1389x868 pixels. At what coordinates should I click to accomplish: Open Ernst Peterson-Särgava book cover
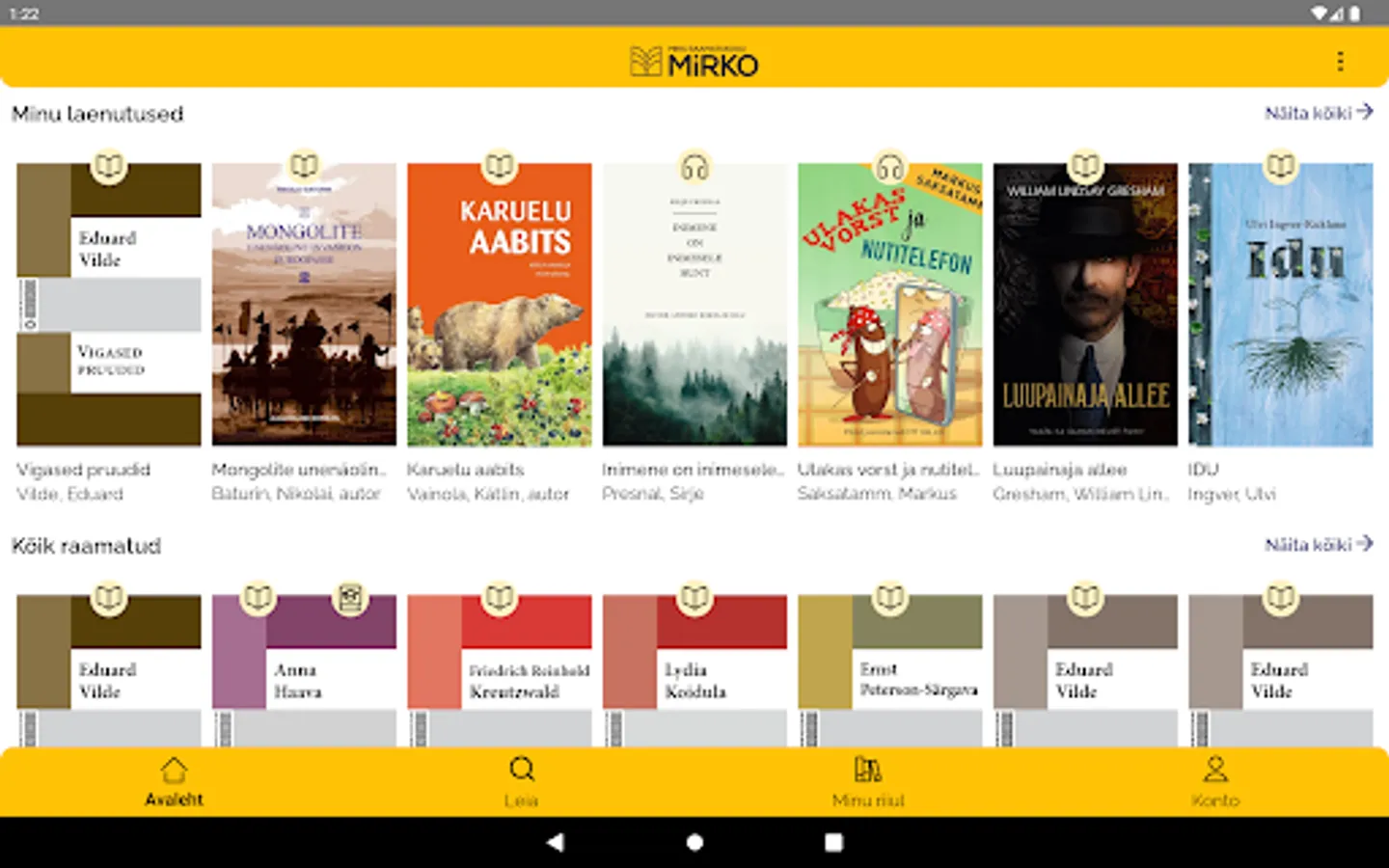pyautogui.click(x=890, y=670)
